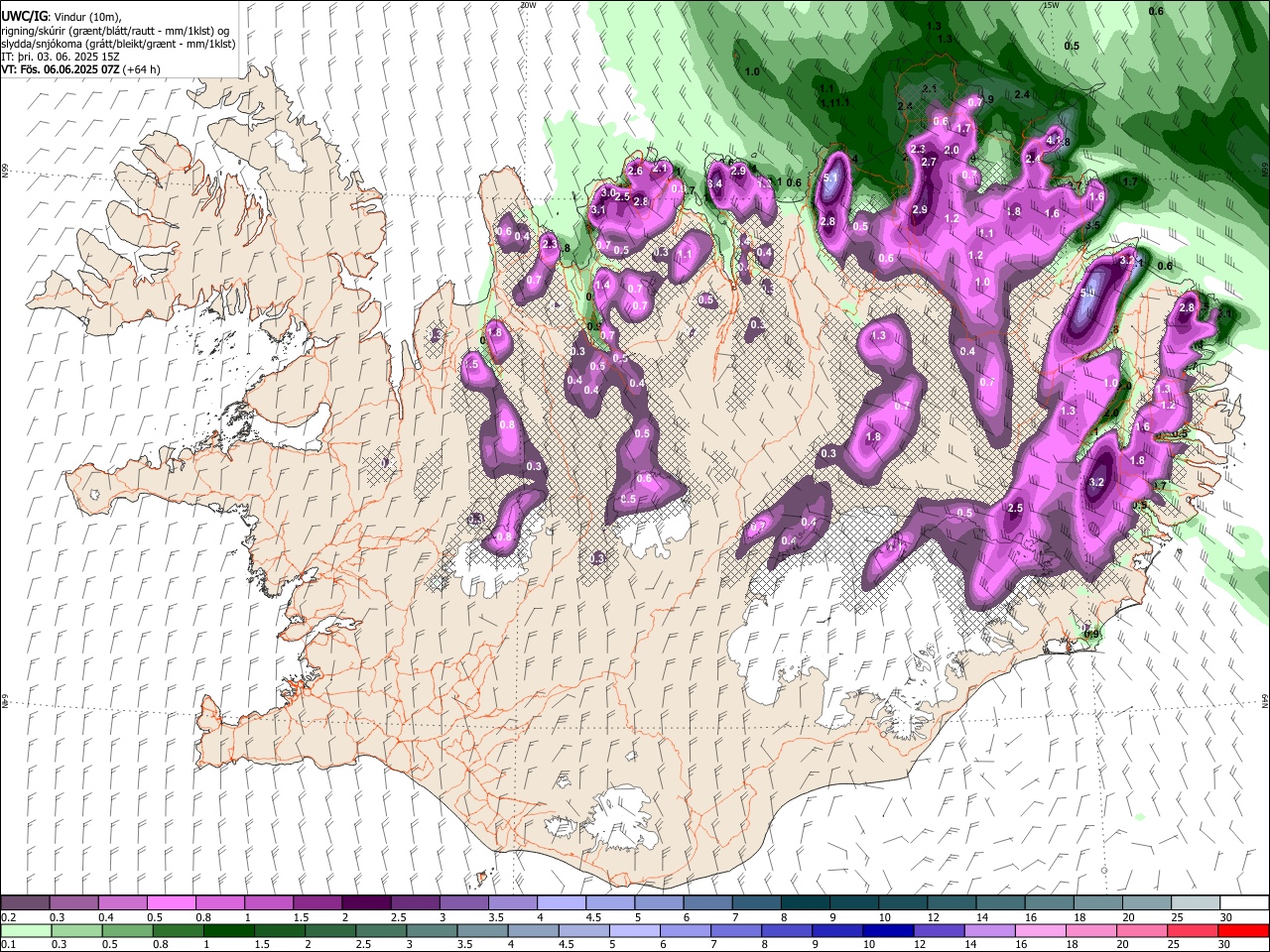Click the '30' label in the rain legend row

tap(1224, 944)
